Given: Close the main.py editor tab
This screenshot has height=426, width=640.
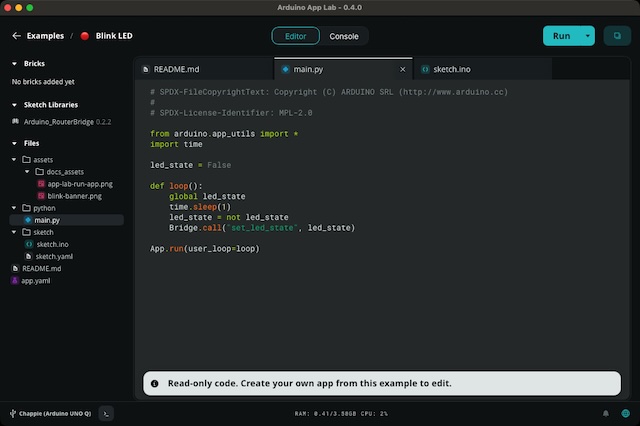Looking at the screenshot, I should click(x=403, y=70).
